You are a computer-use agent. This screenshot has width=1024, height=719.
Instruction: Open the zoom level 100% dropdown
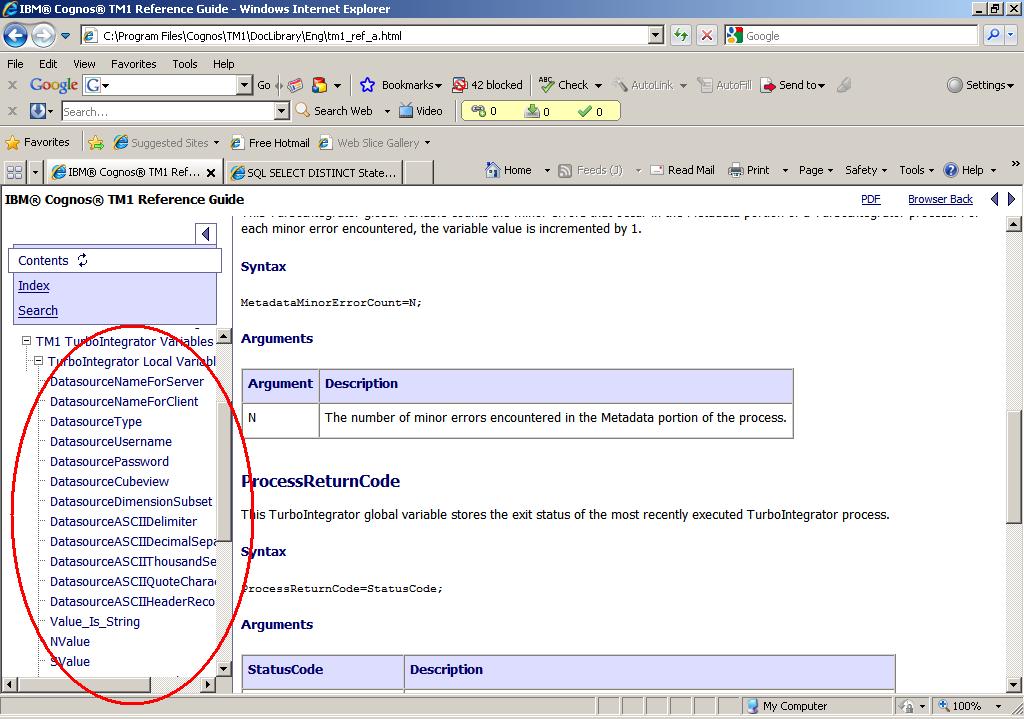[999, 706]
